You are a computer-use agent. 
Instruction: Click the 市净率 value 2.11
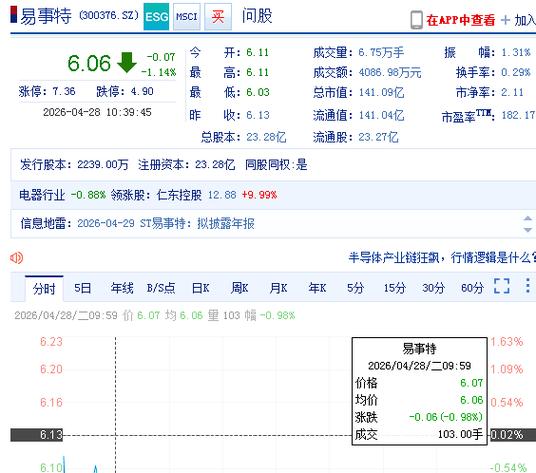(x=512, y=92)
